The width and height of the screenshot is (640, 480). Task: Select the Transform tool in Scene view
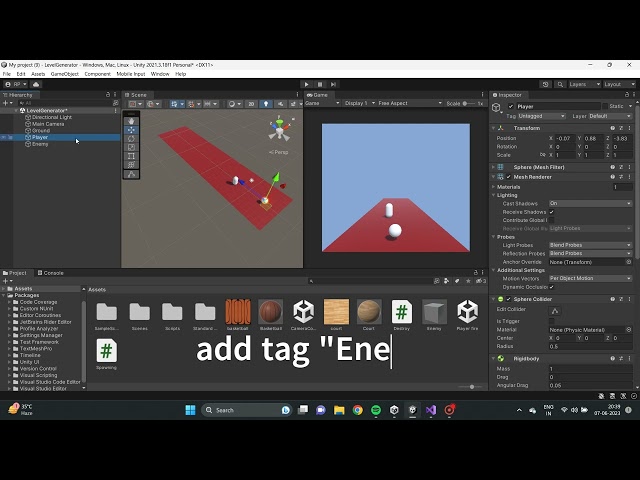[x=131, y=165]
